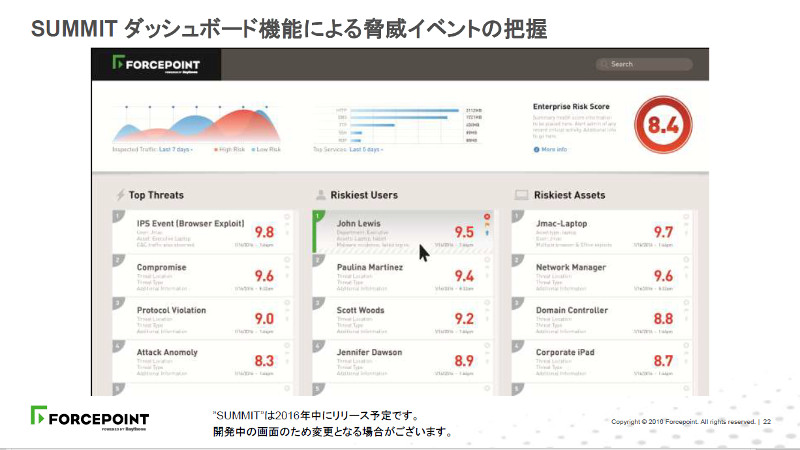This screenshot has height=450, width=800.
Task: Toggle the circle marker on Paulina Martinez card
Action: tap(487, 260)
